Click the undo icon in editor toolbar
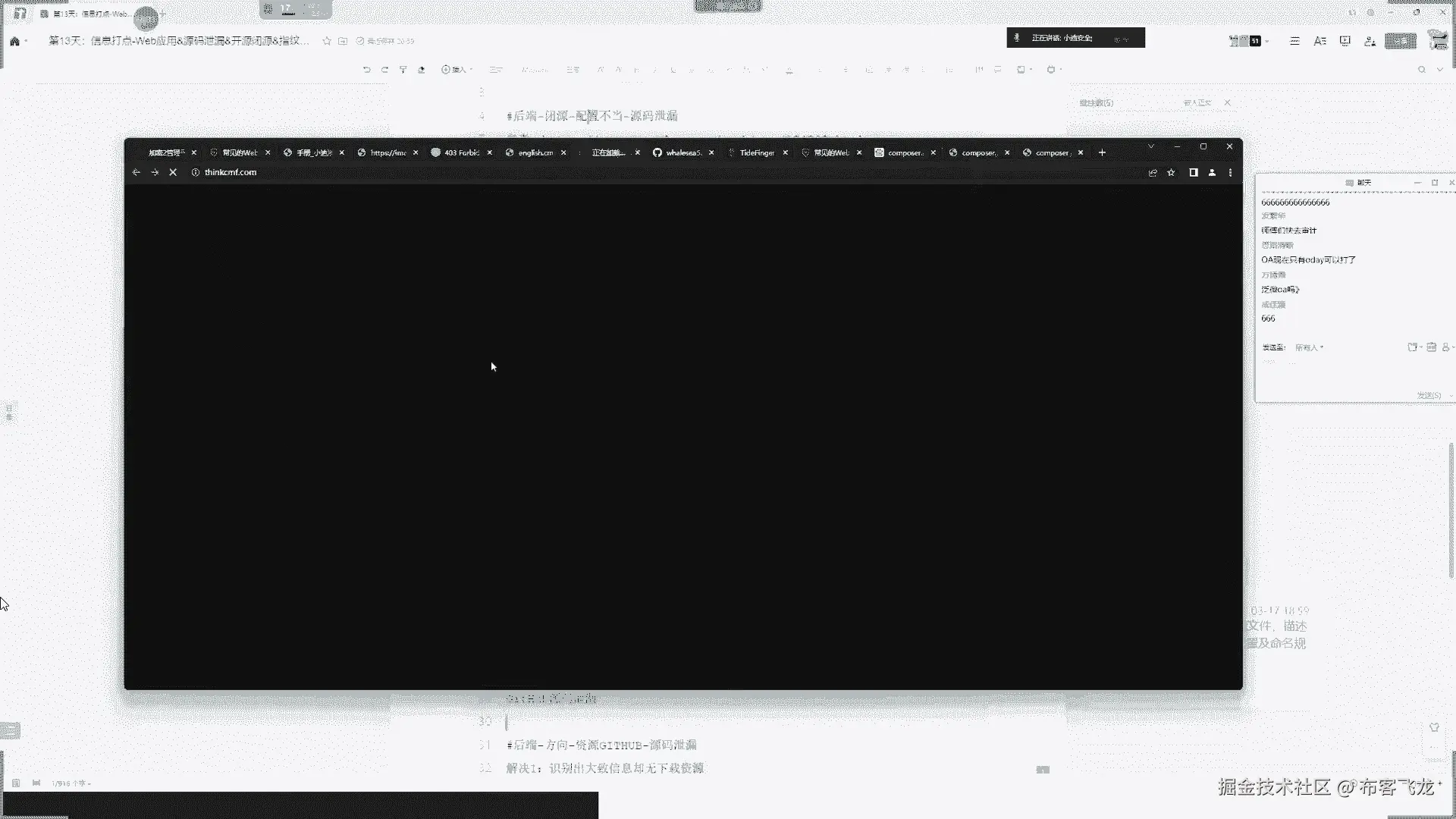Viewport: 1456px width, 819px height. coord(366,70)
